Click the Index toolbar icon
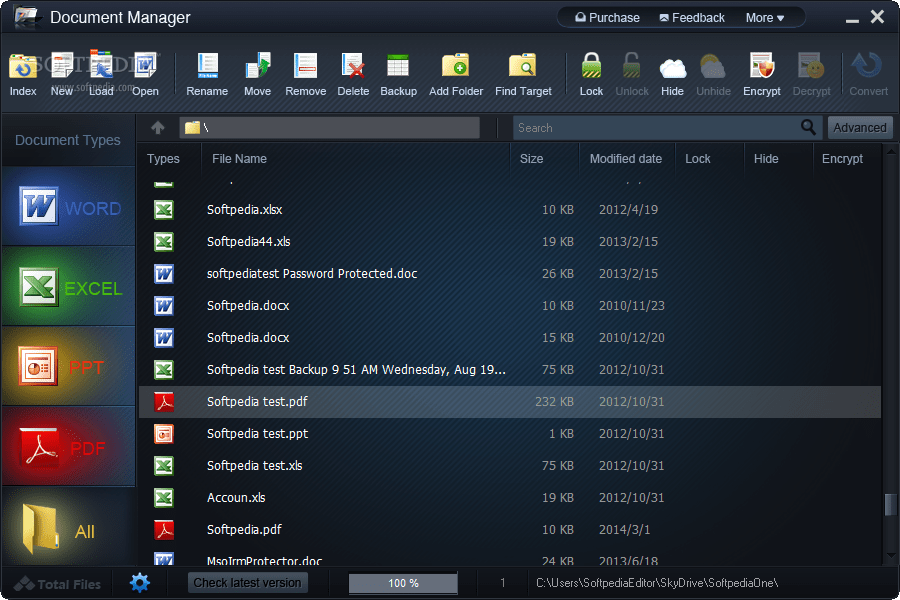The width and height of the screenshot is (900, 600). coord(23,67)
